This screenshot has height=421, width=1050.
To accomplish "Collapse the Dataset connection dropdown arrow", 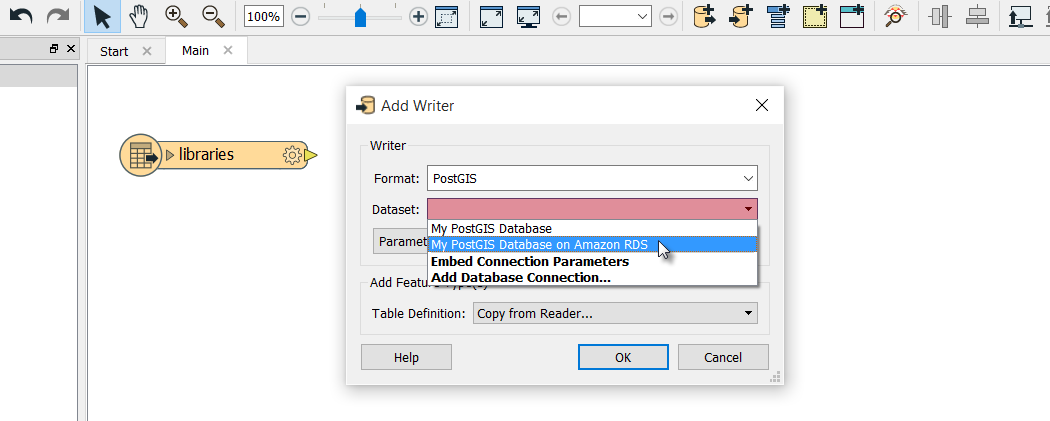I will 748,209.
